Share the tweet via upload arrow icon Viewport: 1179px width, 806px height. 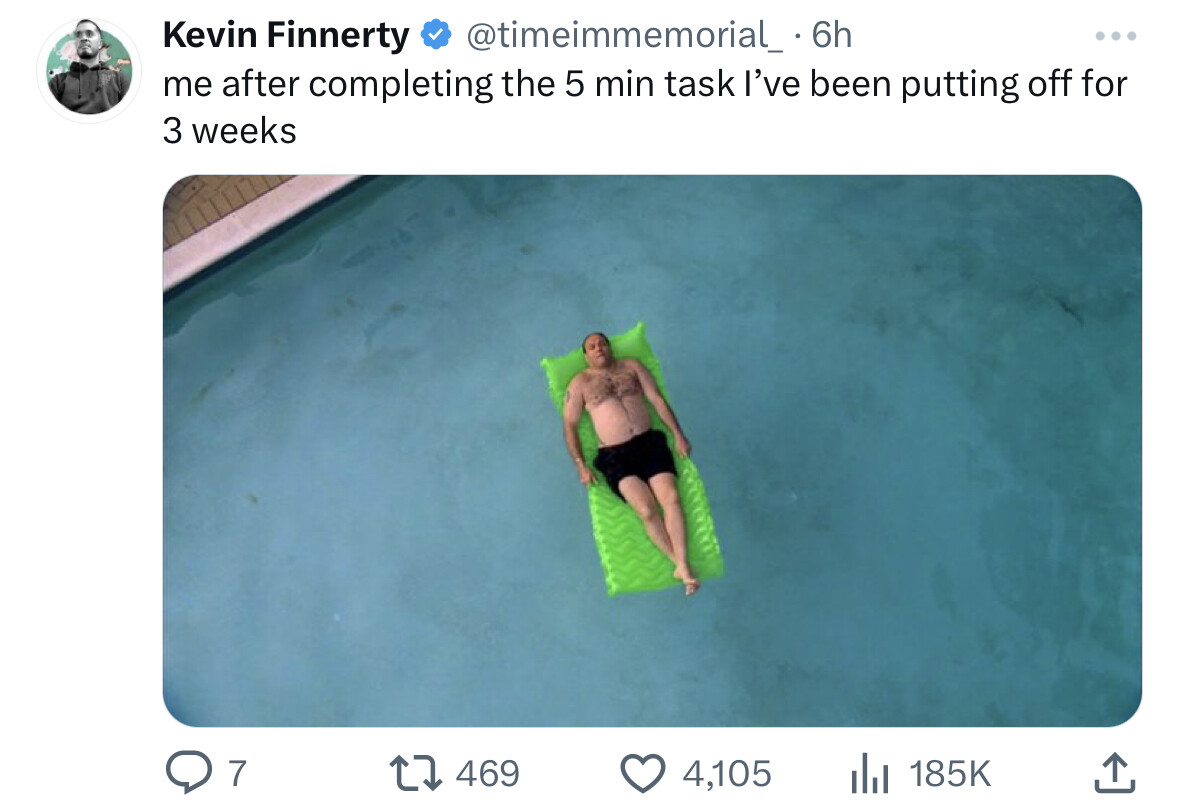[1114, 772]
